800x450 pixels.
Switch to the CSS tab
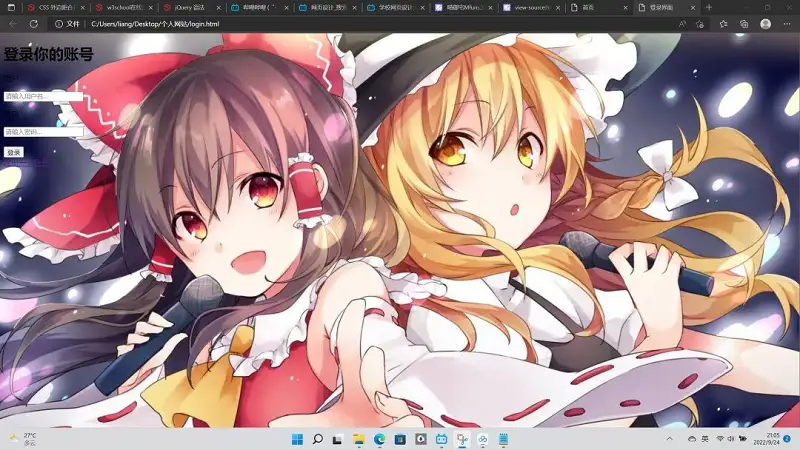click(55, 8)
